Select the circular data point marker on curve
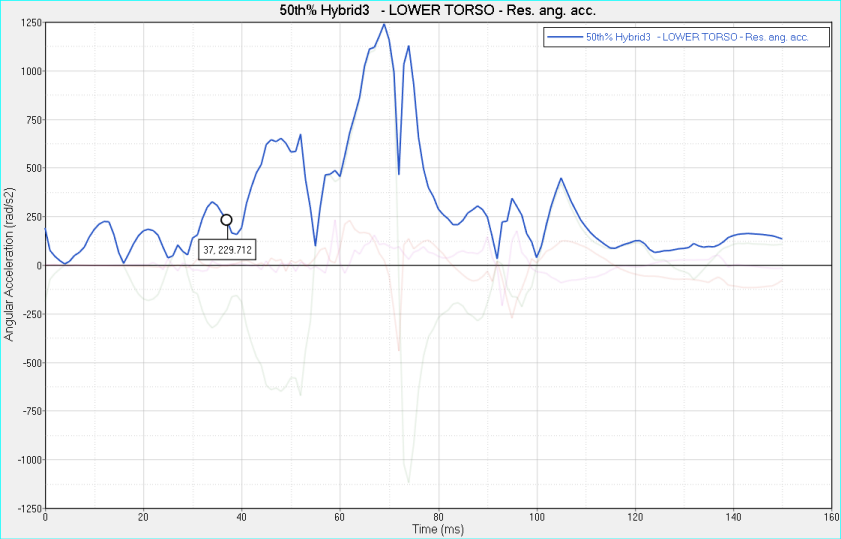 227,220
